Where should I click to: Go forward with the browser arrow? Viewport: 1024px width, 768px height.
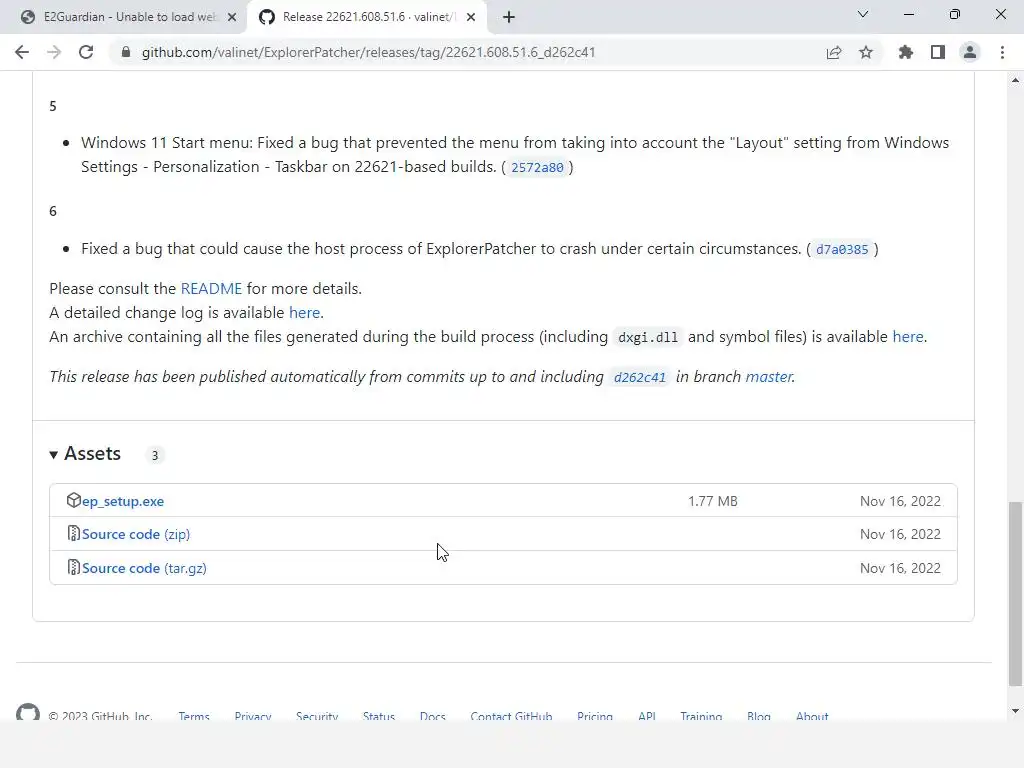click(54, 52)
